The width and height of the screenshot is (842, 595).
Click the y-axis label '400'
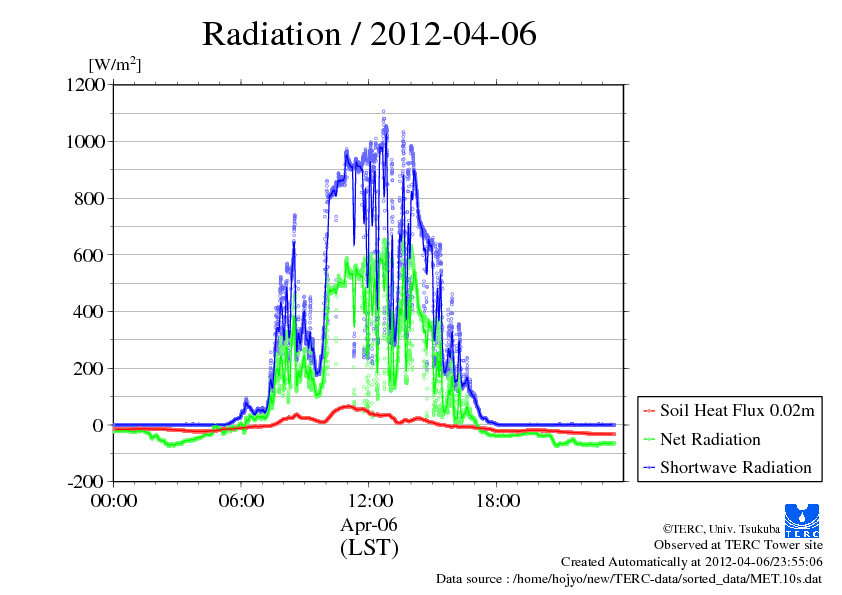[89, 311]
